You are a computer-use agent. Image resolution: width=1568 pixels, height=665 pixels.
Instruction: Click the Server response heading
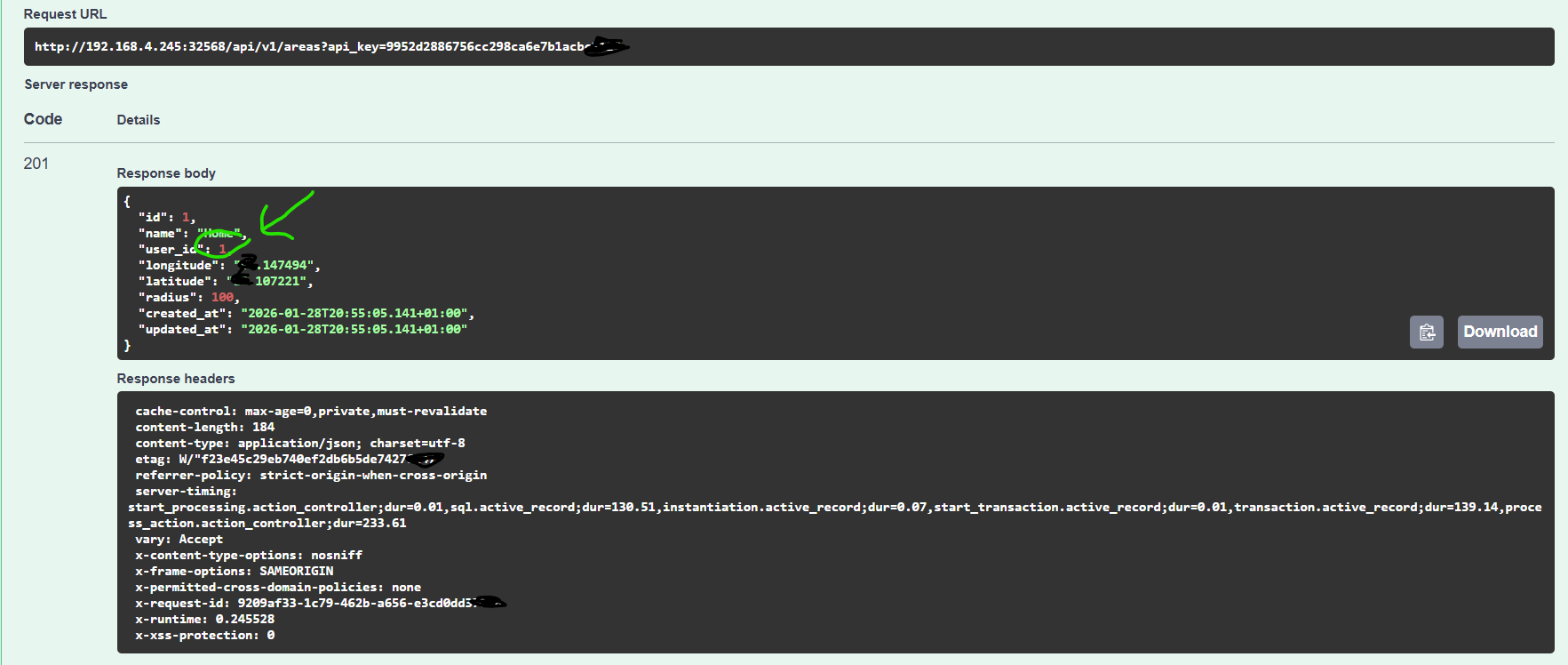76,84
